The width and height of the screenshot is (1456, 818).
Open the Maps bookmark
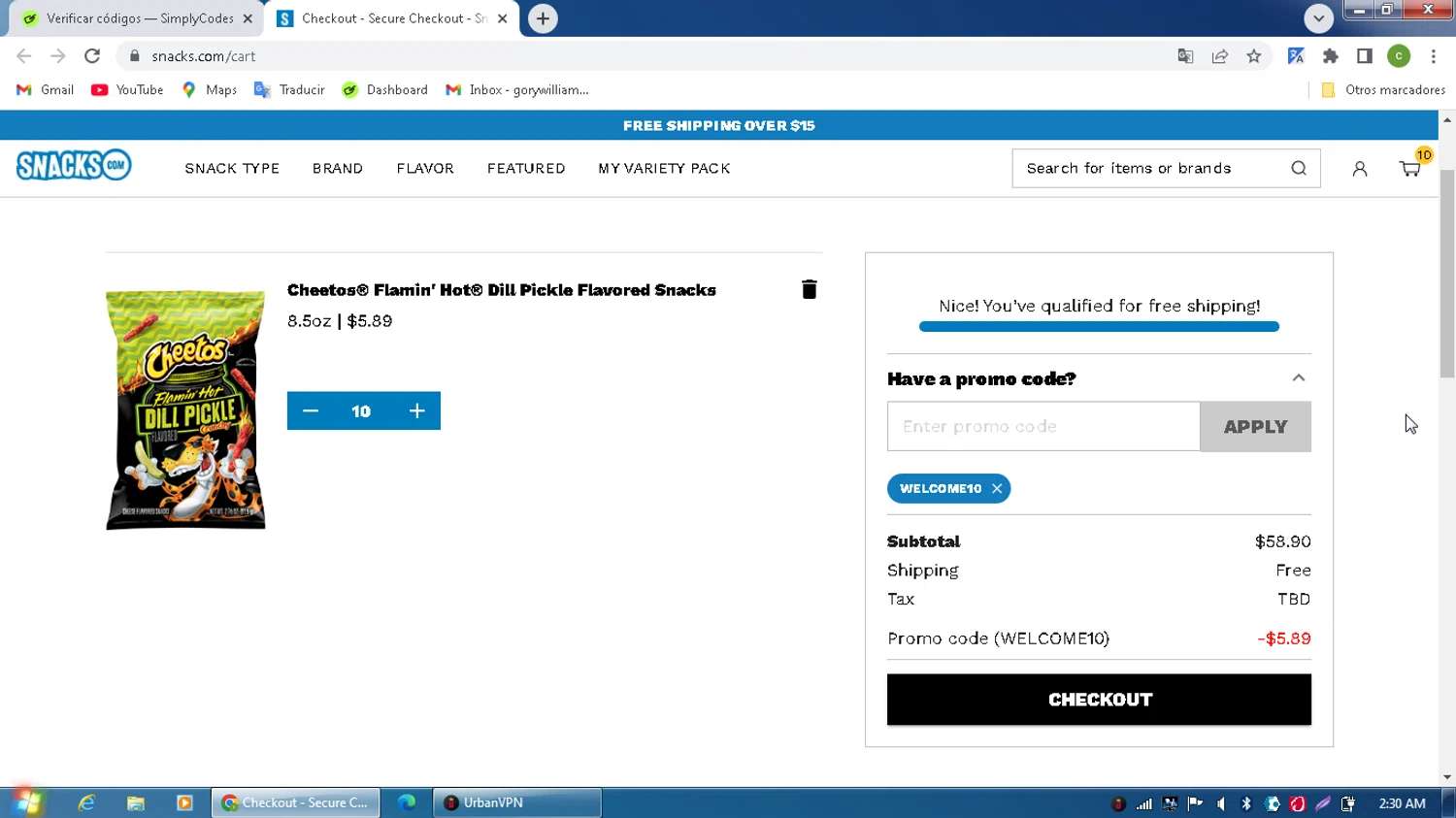210,90
